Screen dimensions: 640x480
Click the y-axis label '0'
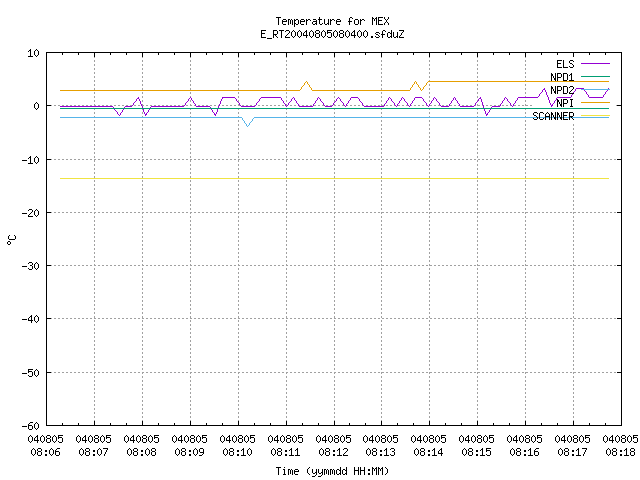(36, 106)
